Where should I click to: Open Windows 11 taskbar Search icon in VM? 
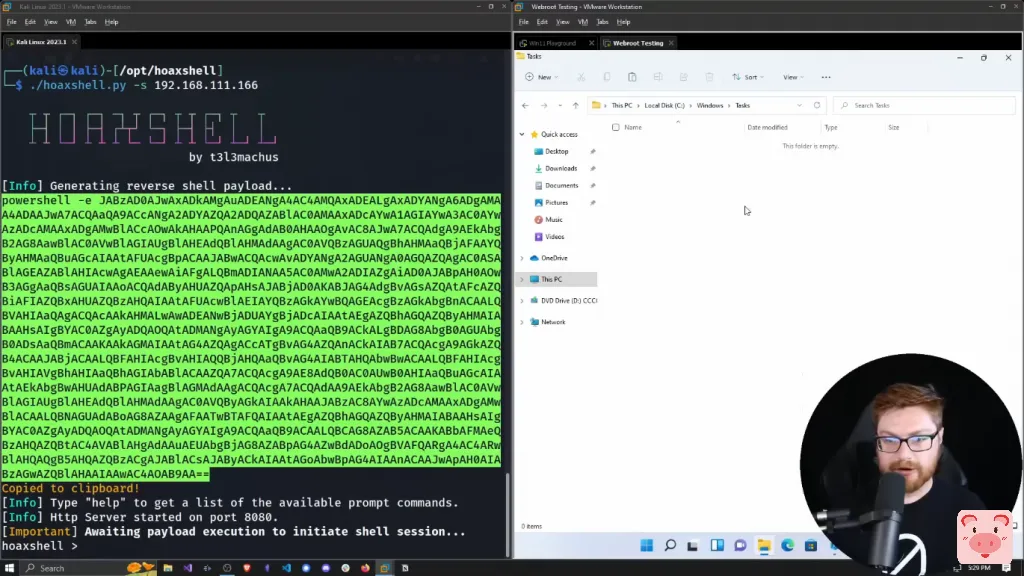(670, 545)
